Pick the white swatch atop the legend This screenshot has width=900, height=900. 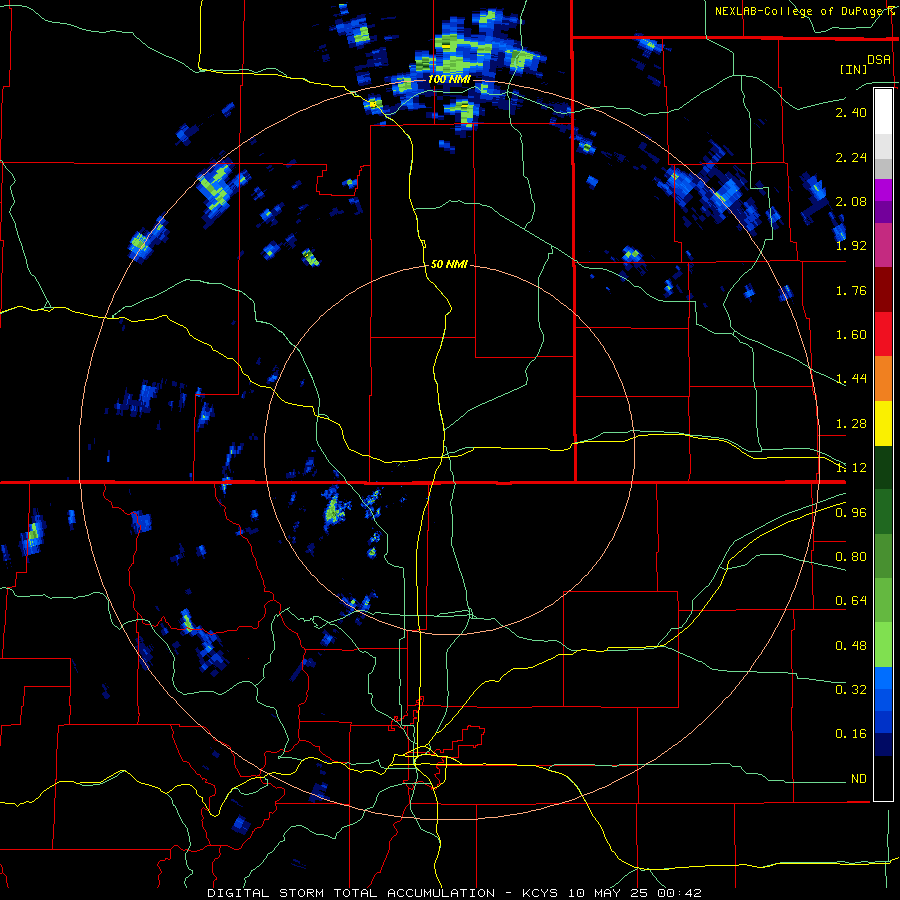tap(883, 111)
